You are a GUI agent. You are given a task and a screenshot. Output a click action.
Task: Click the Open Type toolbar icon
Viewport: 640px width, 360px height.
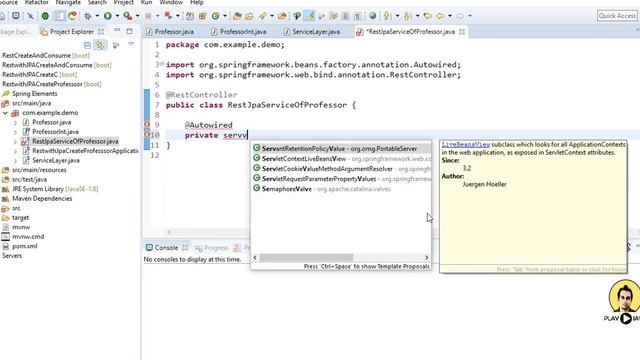(x=237, y=16)
